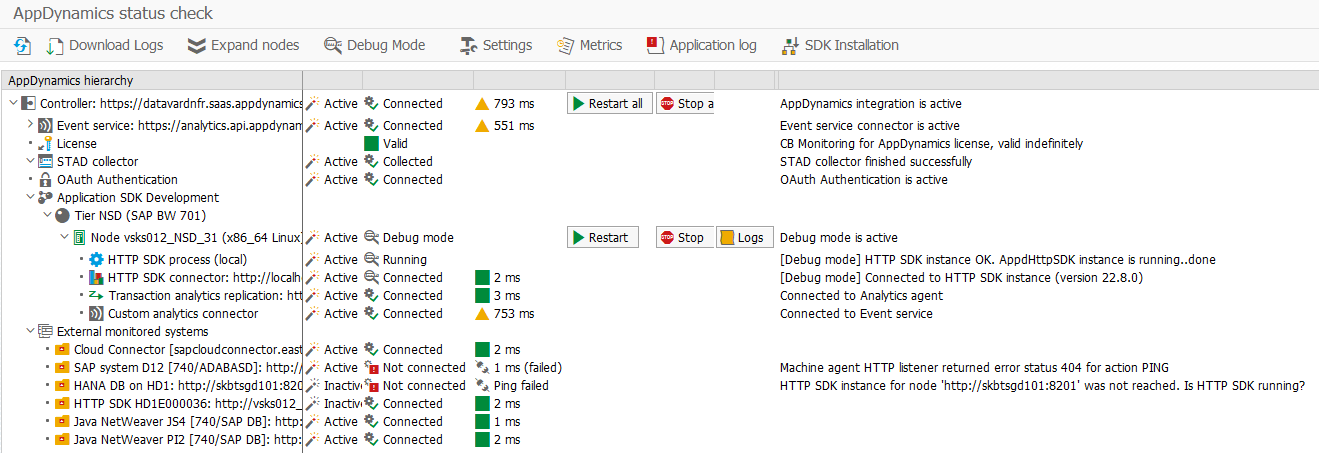Click the green Valid license indicator
The height and width of the screenshot is (453, 1319).
[371, 143]
